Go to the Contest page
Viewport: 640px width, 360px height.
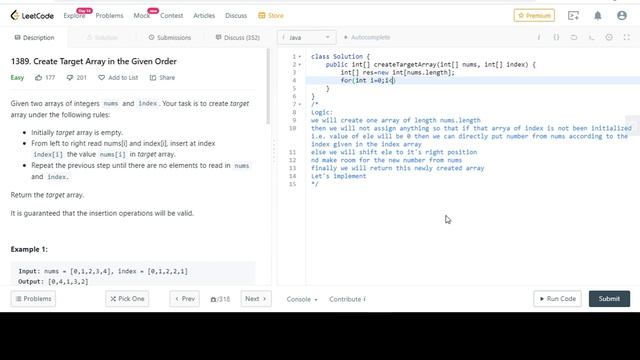tap(171, 16)
